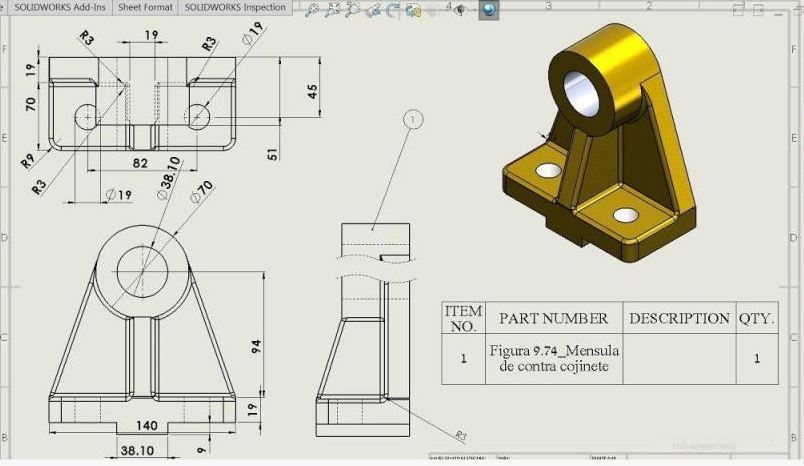This screenshot has width=804, height=466.
Task: Select the R9 corner radius dimension
Action: coord(28,161)
